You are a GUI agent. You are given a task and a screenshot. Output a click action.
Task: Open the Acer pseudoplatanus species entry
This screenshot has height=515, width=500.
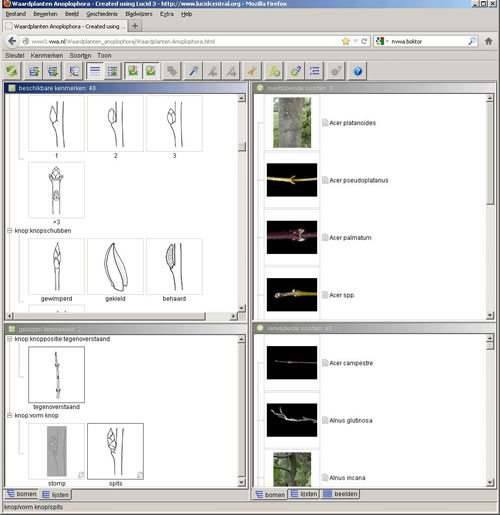point(359,180)
